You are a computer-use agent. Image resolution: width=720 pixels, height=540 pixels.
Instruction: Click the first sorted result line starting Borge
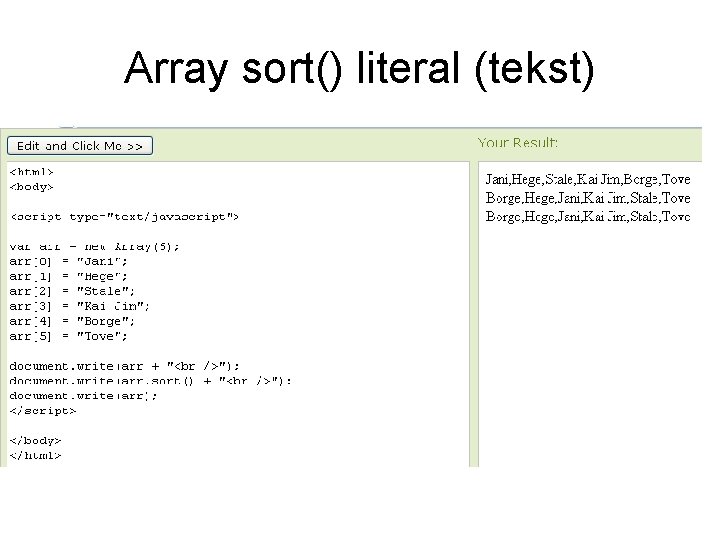click(x=588, y=198)
